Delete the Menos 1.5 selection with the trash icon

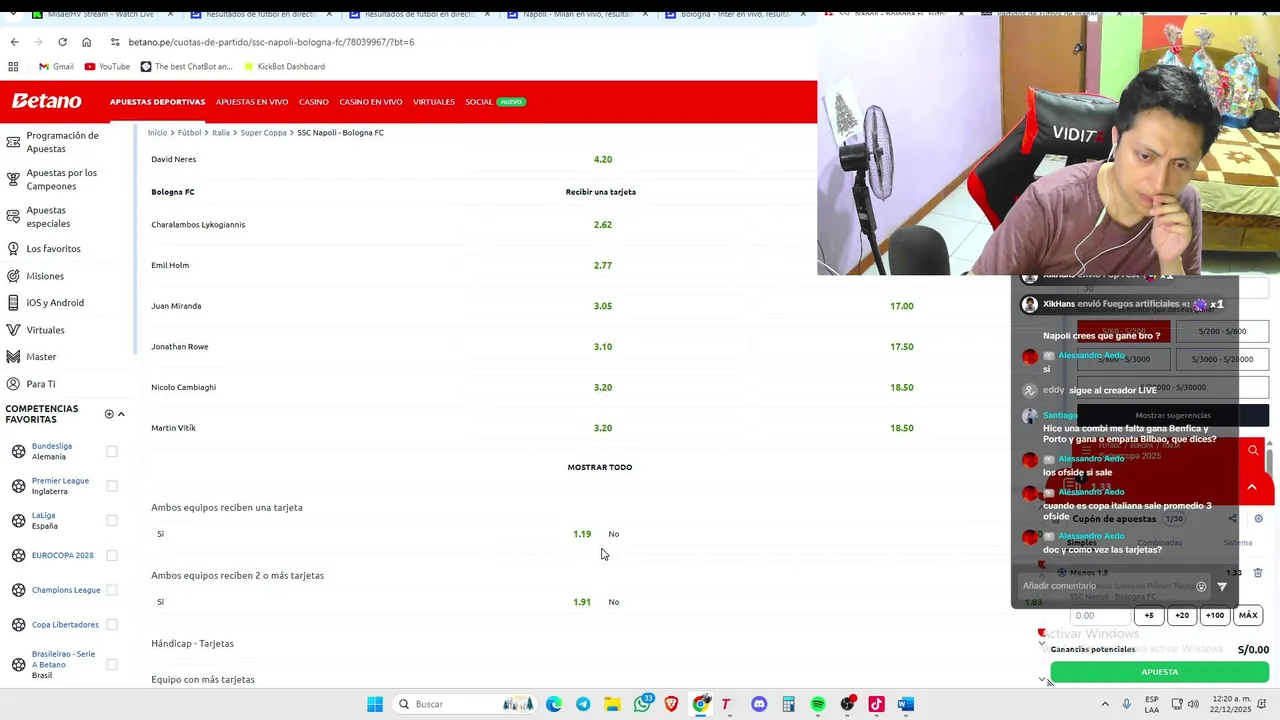[x=1258, y=573]
